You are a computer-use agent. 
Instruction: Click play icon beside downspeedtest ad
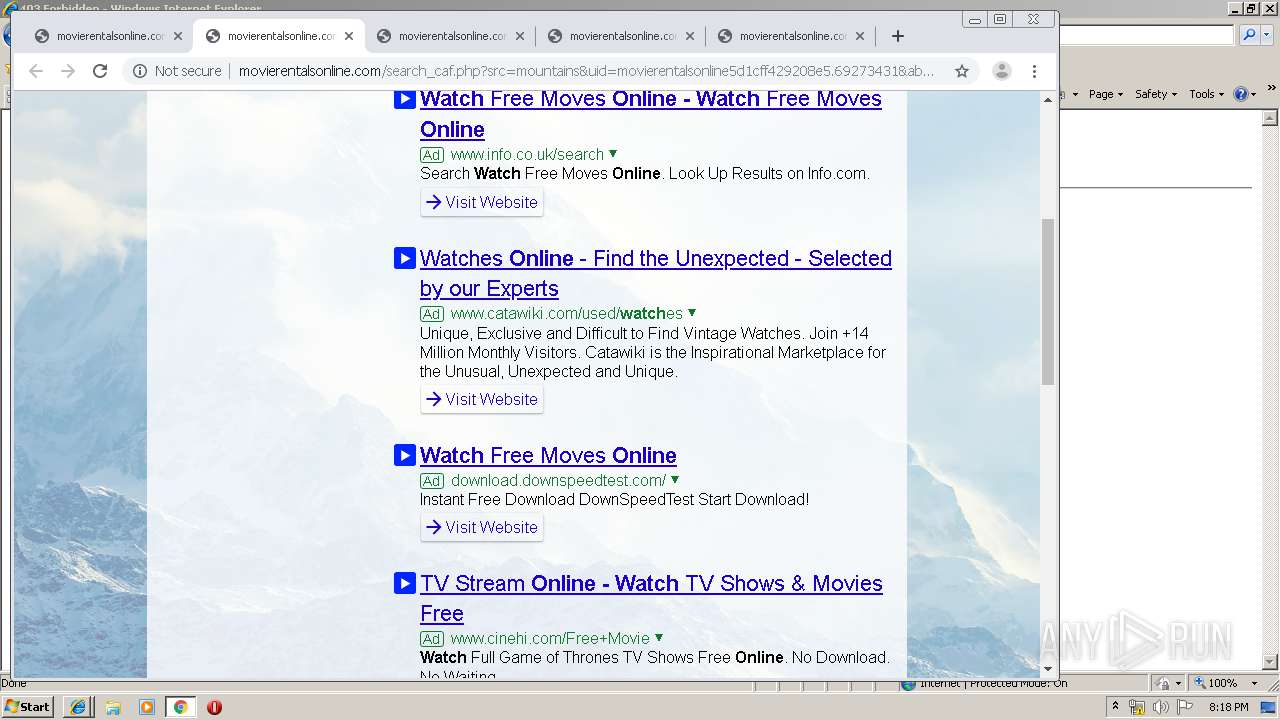tap(405, 455)
